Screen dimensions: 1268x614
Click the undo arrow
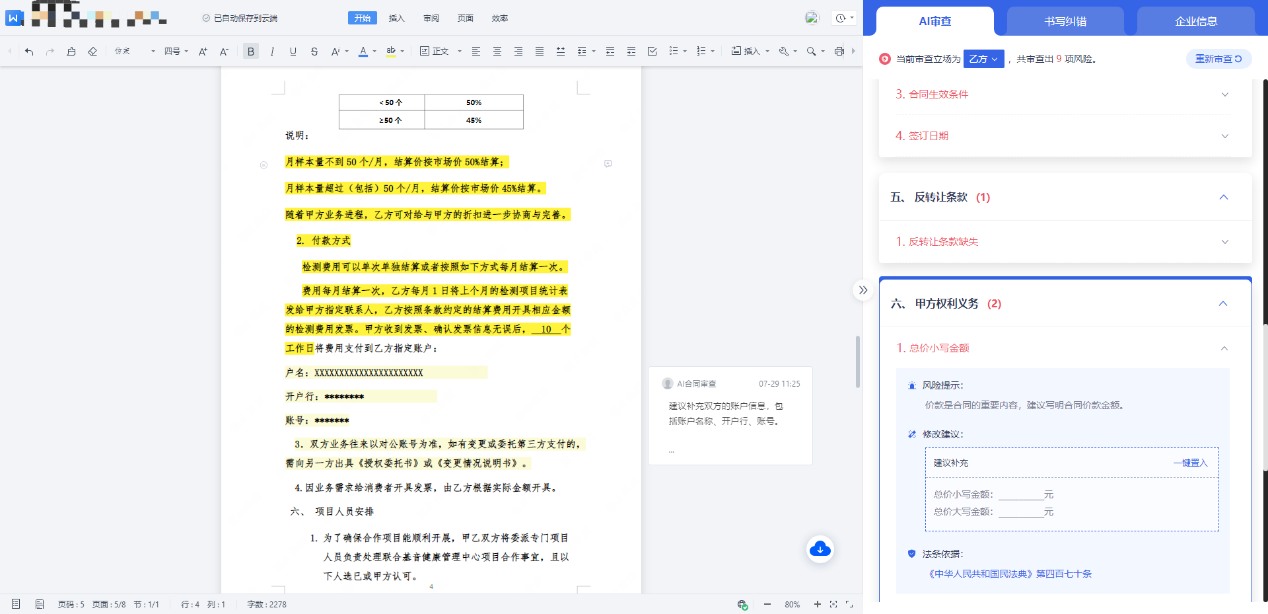[29, 51]
